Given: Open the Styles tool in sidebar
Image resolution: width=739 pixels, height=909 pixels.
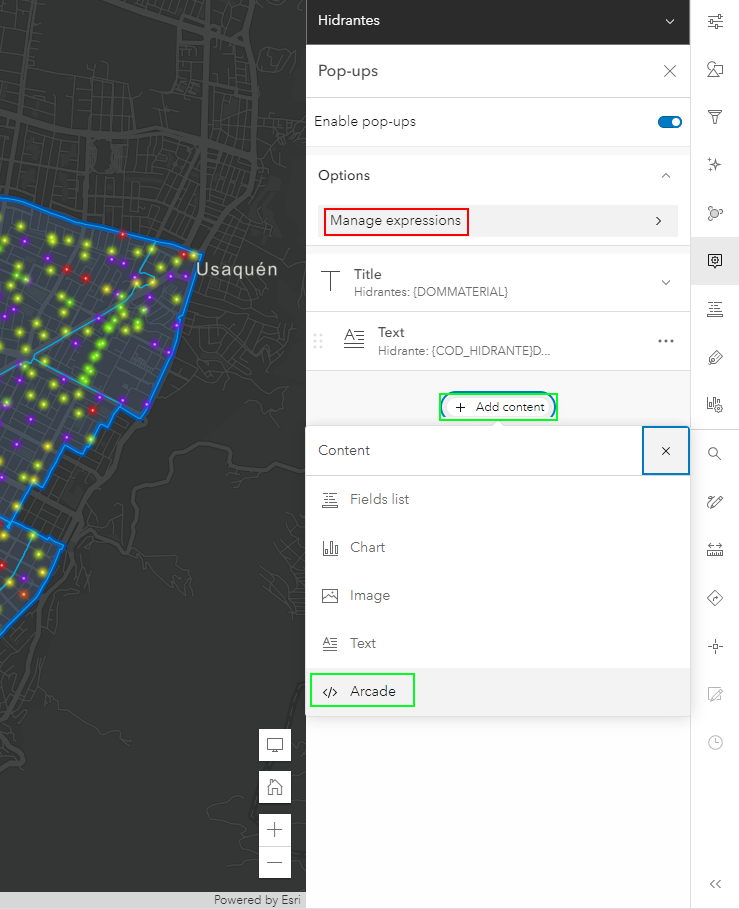Looking at the screenshot, I should (x=715, y=69).
